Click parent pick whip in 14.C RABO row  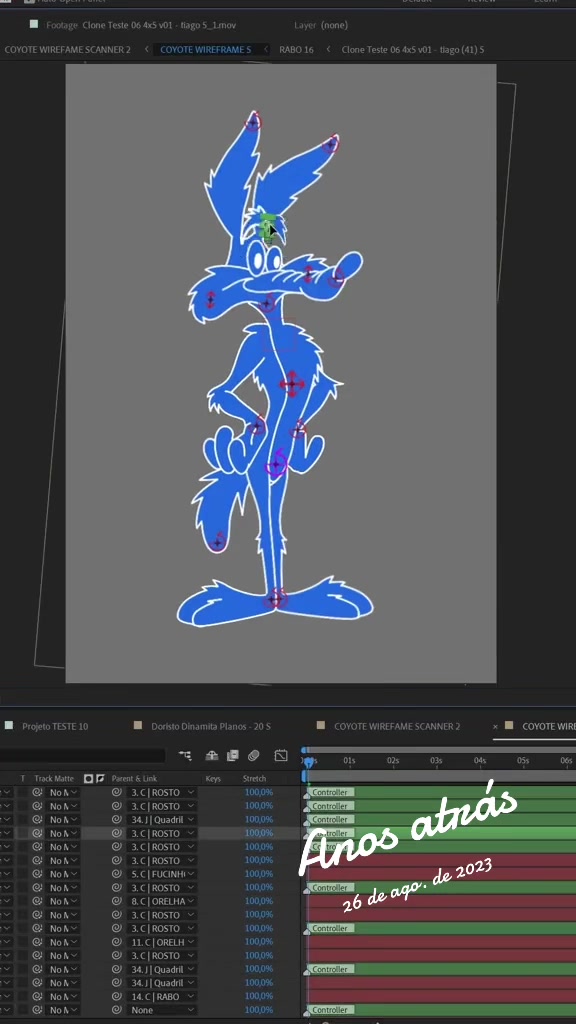(x=117, y=997)
